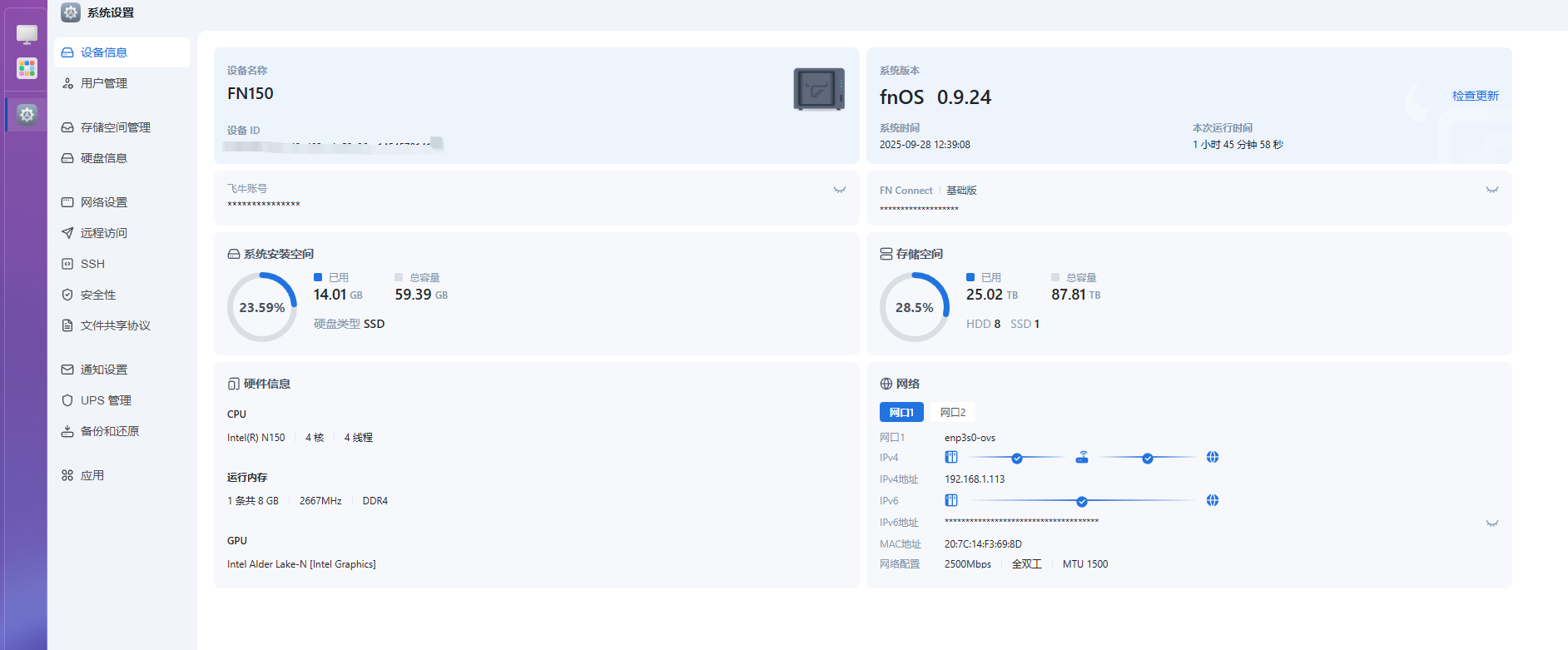The width and height of the screenshot is (1568, 650).
Task: Click the link speed 2500Mbps
Action: (968, 564)
